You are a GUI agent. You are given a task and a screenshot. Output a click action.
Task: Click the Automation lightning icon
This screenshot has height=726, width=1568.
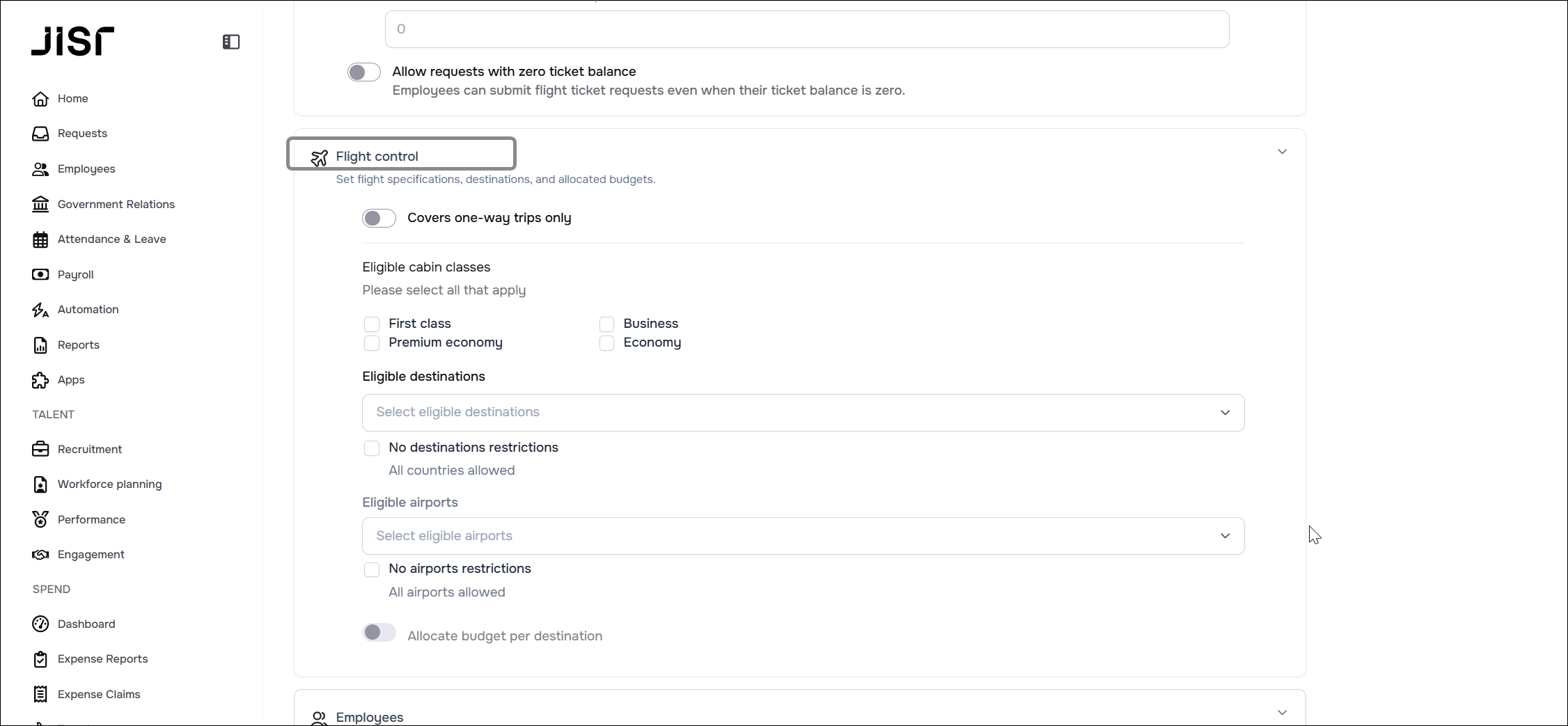pos(40,310)
